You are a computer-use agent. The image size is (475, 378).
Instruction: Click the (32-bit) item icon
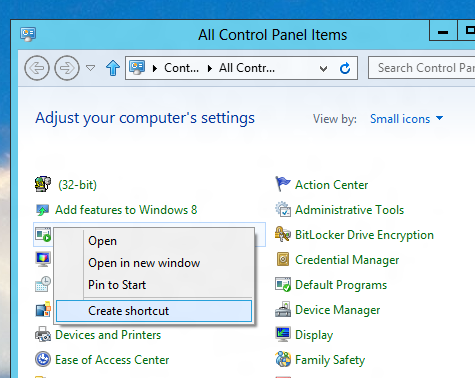click(x=43, y=184)
